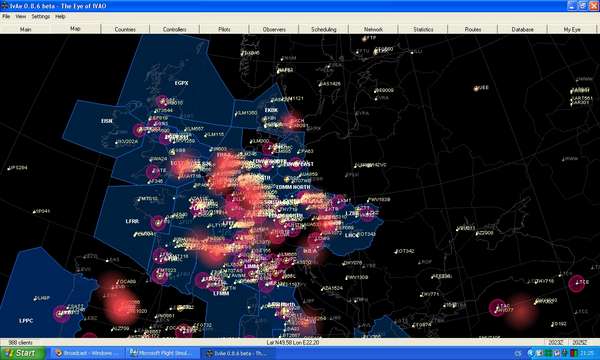Switch to the Database tab
This screenshot has height=360, width=600.
522,29
